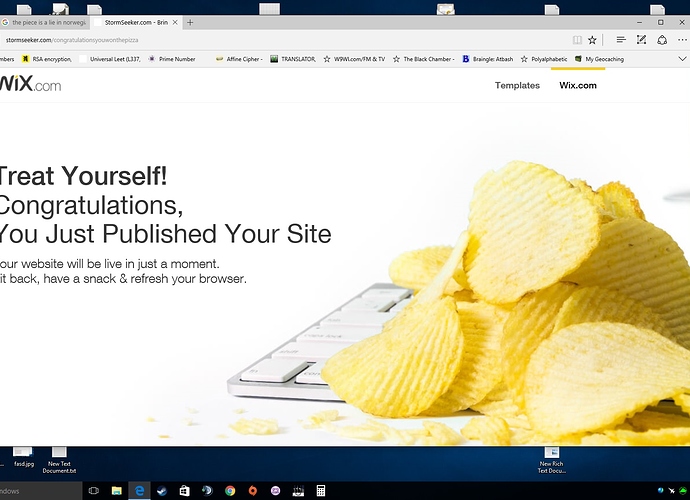Click the address bar URL field

(280, 40)
